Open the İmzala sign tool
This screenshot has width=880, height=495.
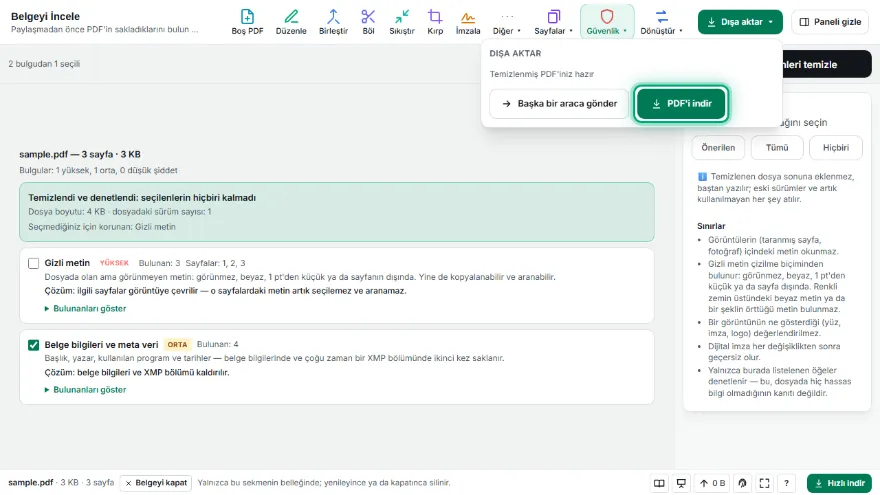tap(468, 22)
